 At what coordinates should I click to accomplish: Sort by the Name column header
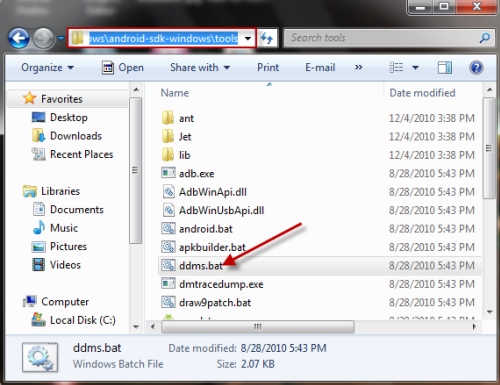[x=175, y=93]
